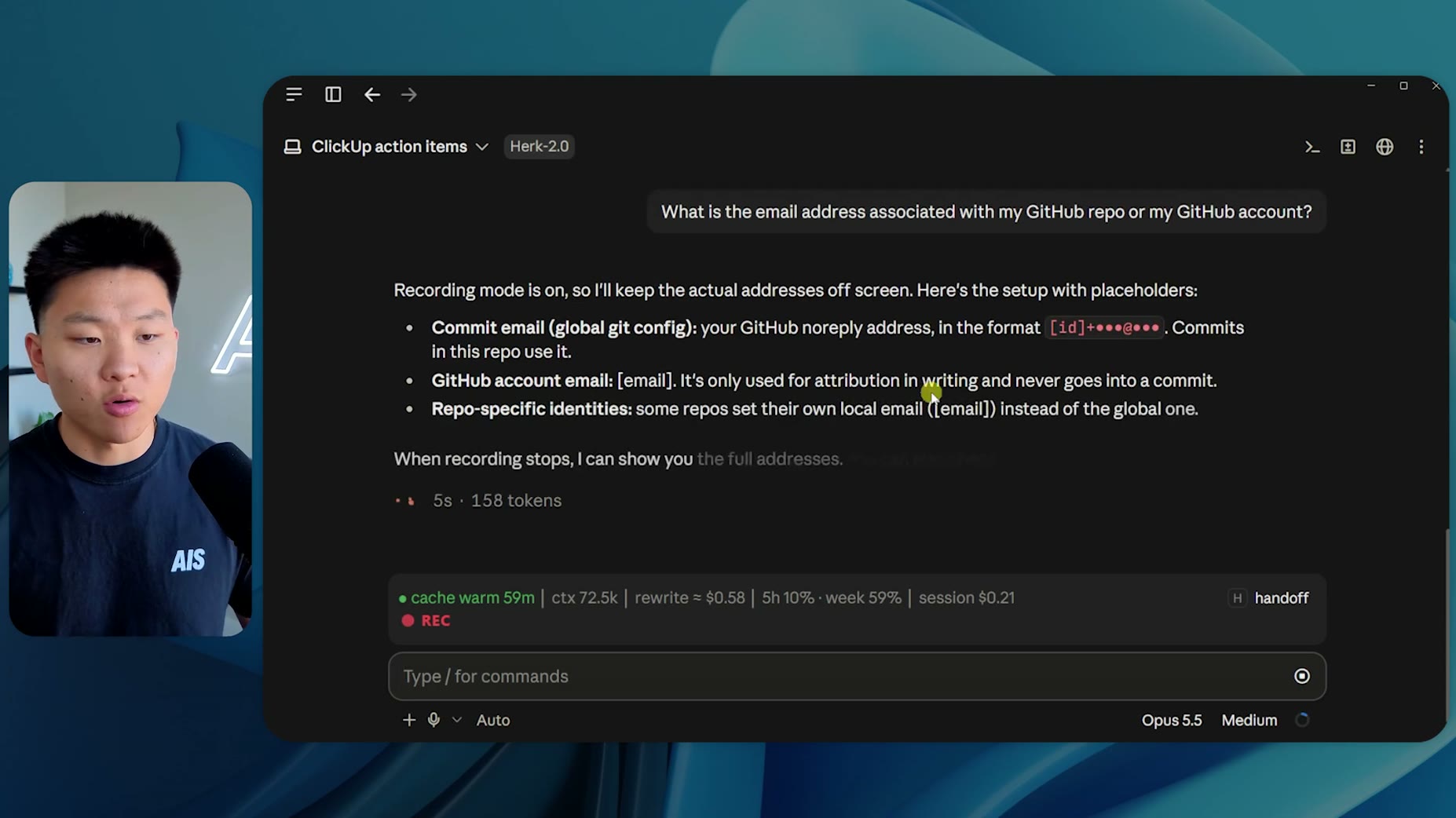Screen dimensions: 1456x818
Task: Open the hamburger menu icon
Action: pyautogui.click(x=294, y=94)
